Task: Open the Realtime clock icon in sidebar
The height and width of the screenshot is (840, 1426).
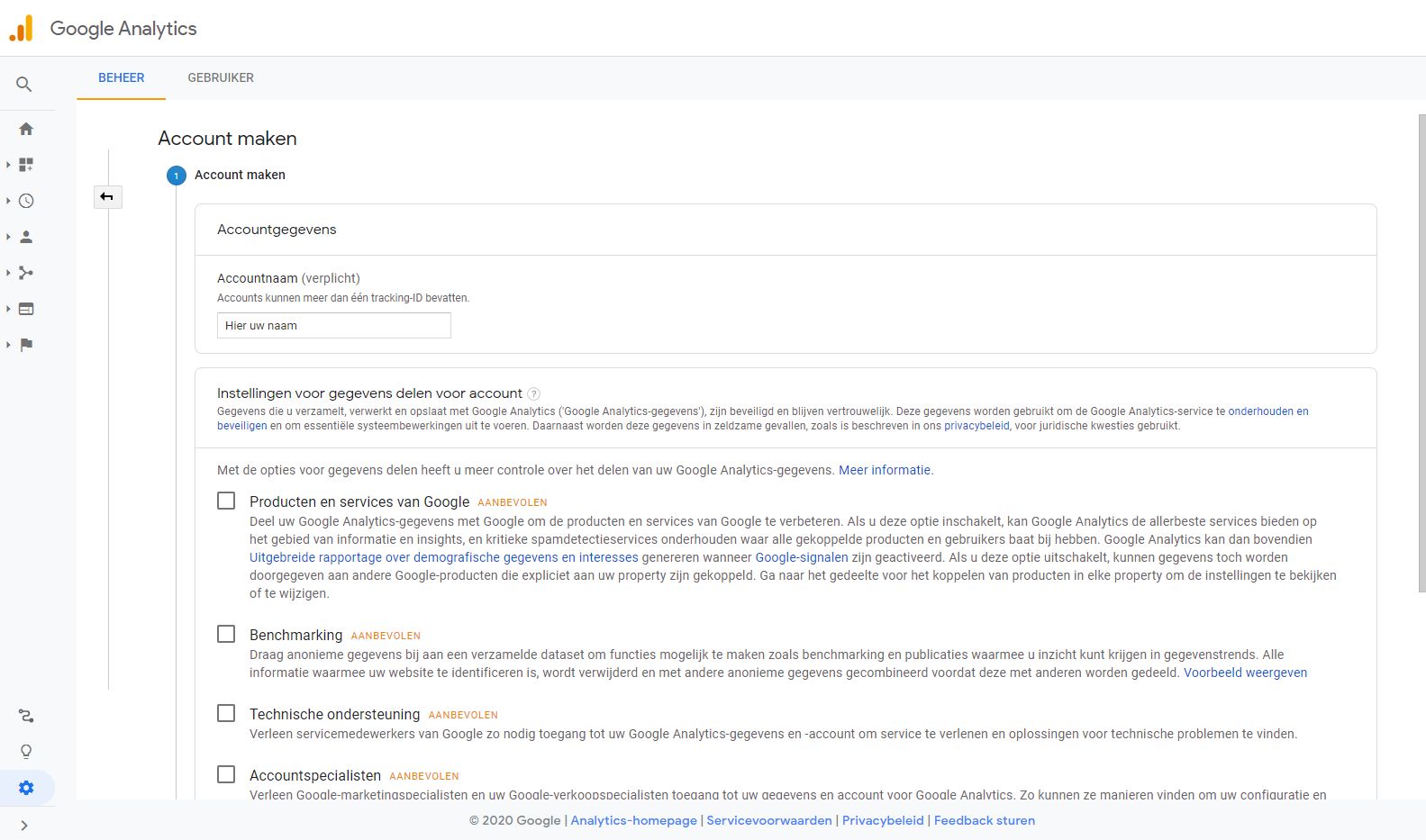Action: click(x=26, y=201)
